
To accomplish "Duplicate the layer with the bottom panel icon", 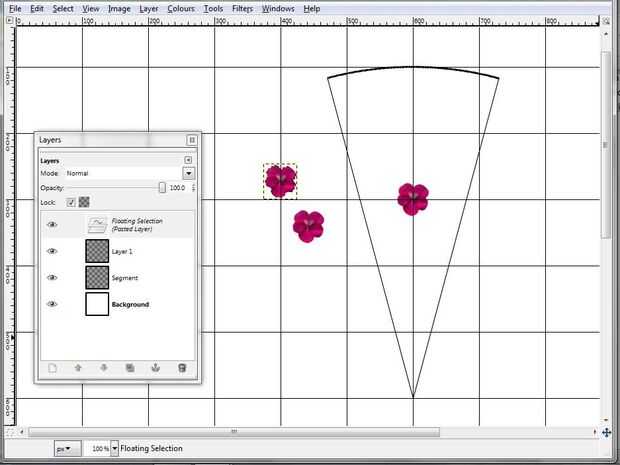I will pos(130,368).
